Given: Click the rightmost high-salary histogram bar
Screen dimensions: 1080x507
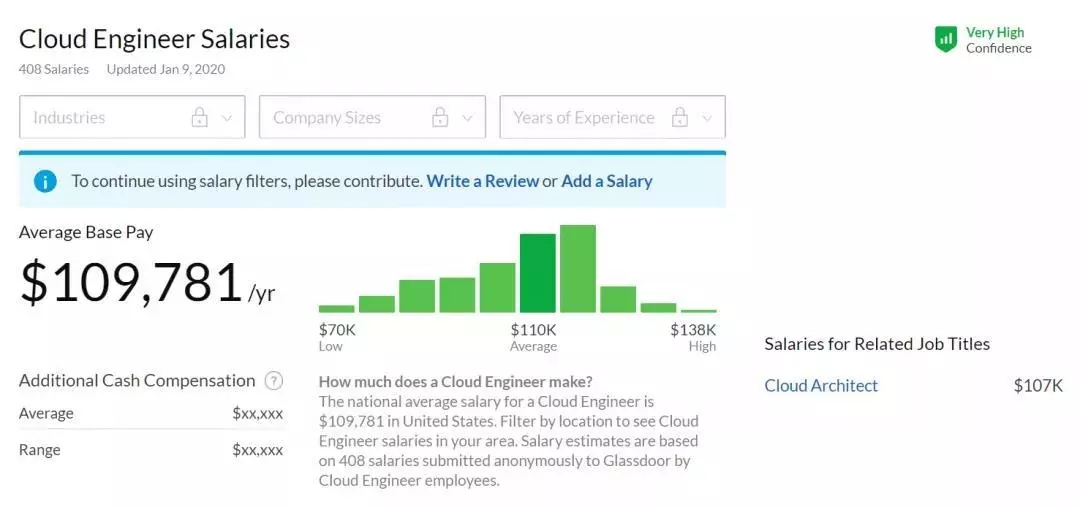Looking at the screenshot, I should click(x=698, y=311).
